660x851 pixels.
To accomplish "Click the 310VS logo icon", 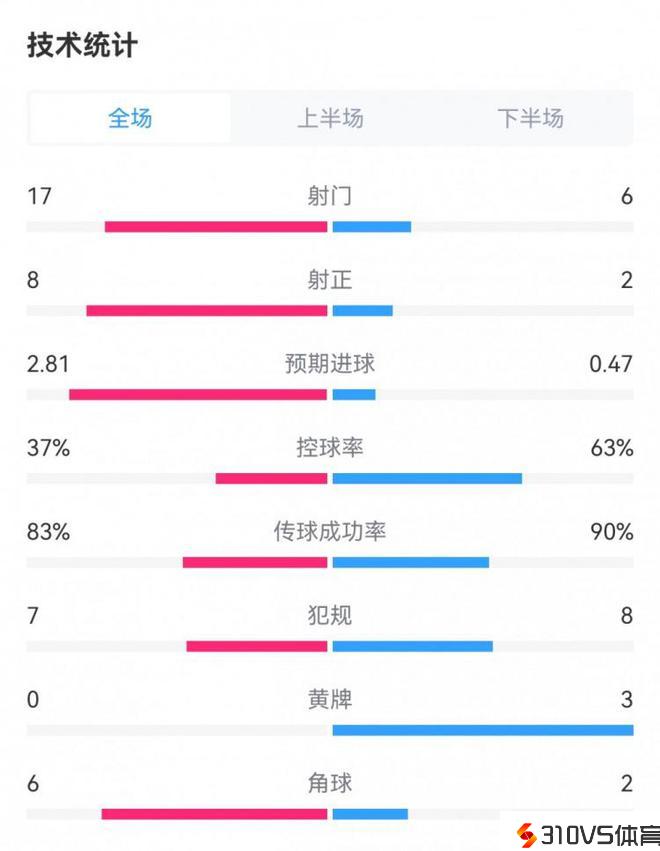I will click(x=526, y=834).
